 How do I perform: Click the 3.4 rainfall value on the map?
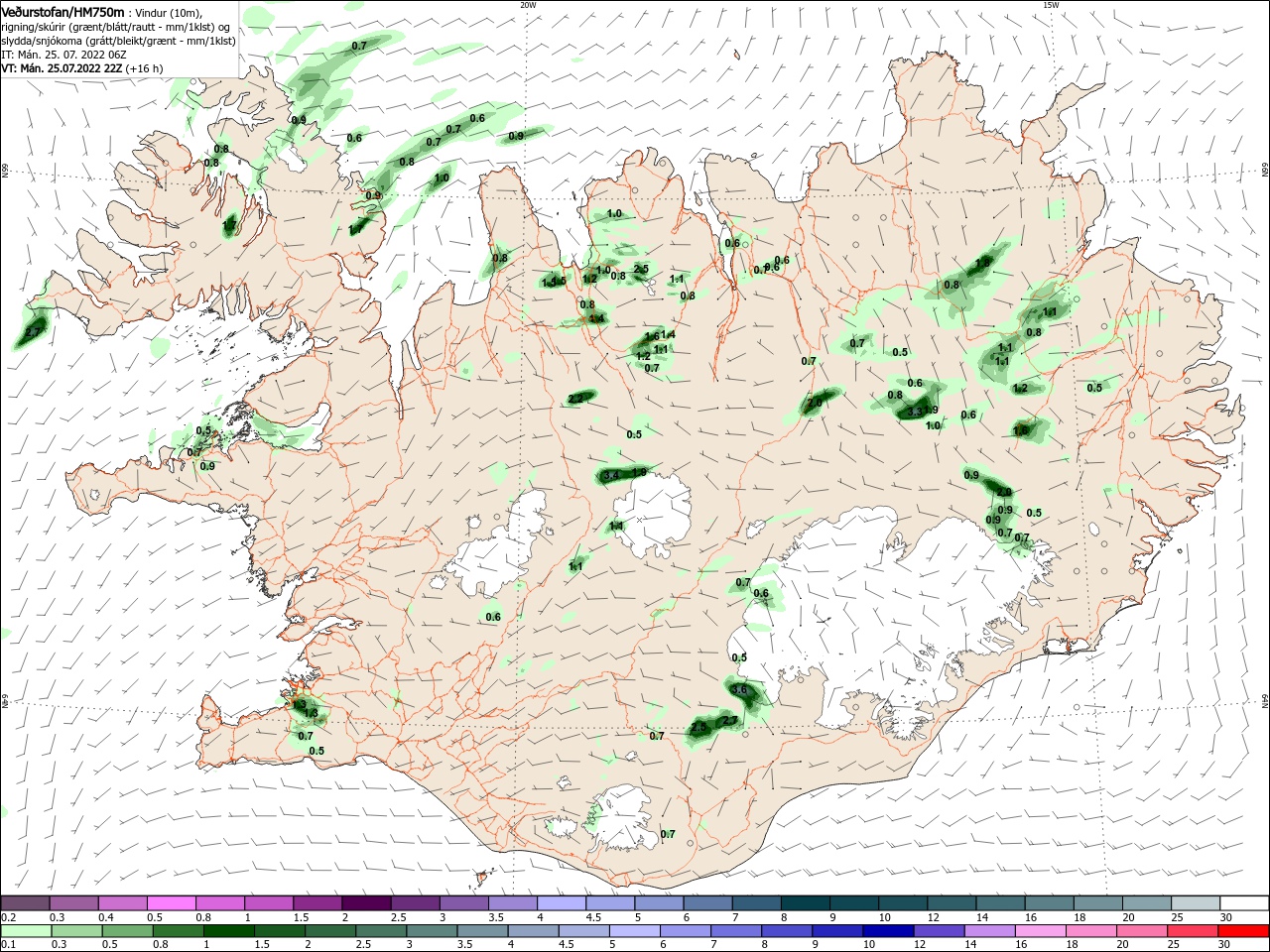611,476
